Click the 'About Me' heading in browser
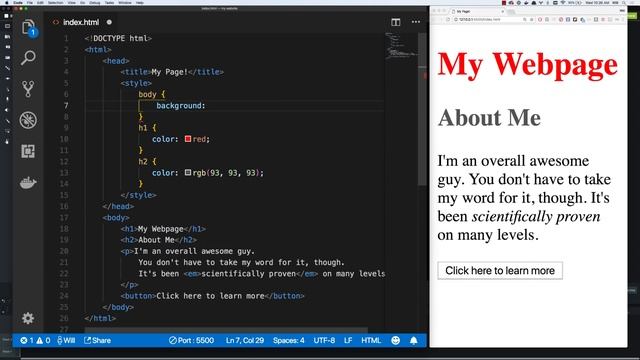The width and height of the screenshot is (640, 360). coord(489,118)
